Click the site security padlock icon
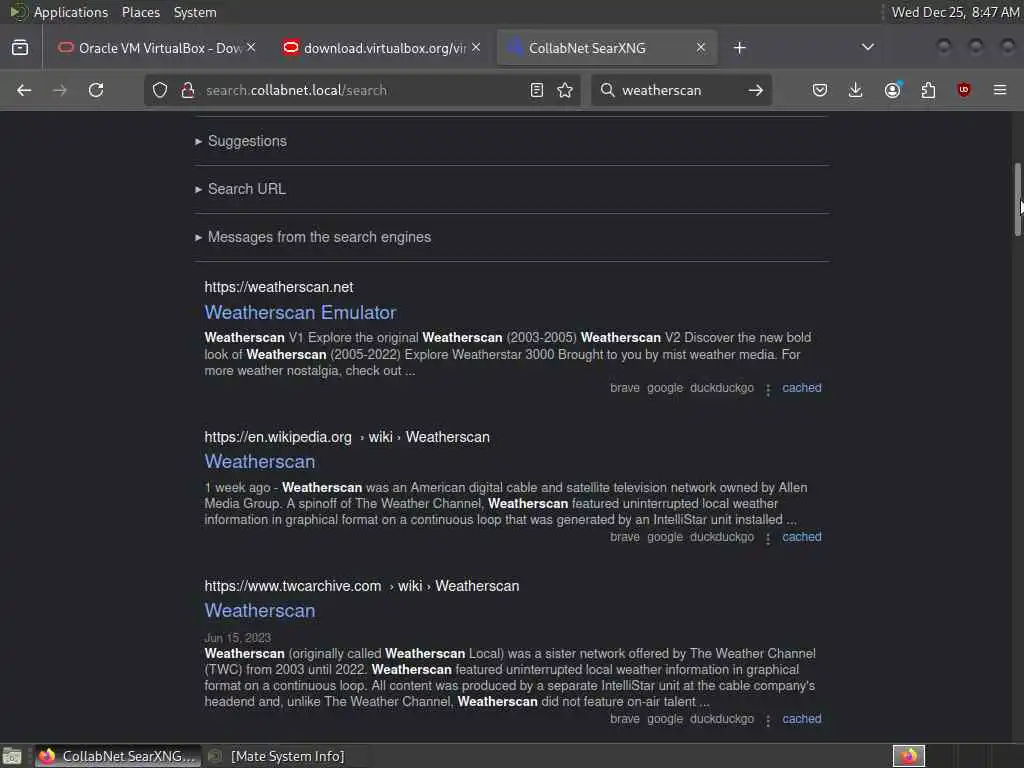The image size is (1024, 768). [187, 90]
